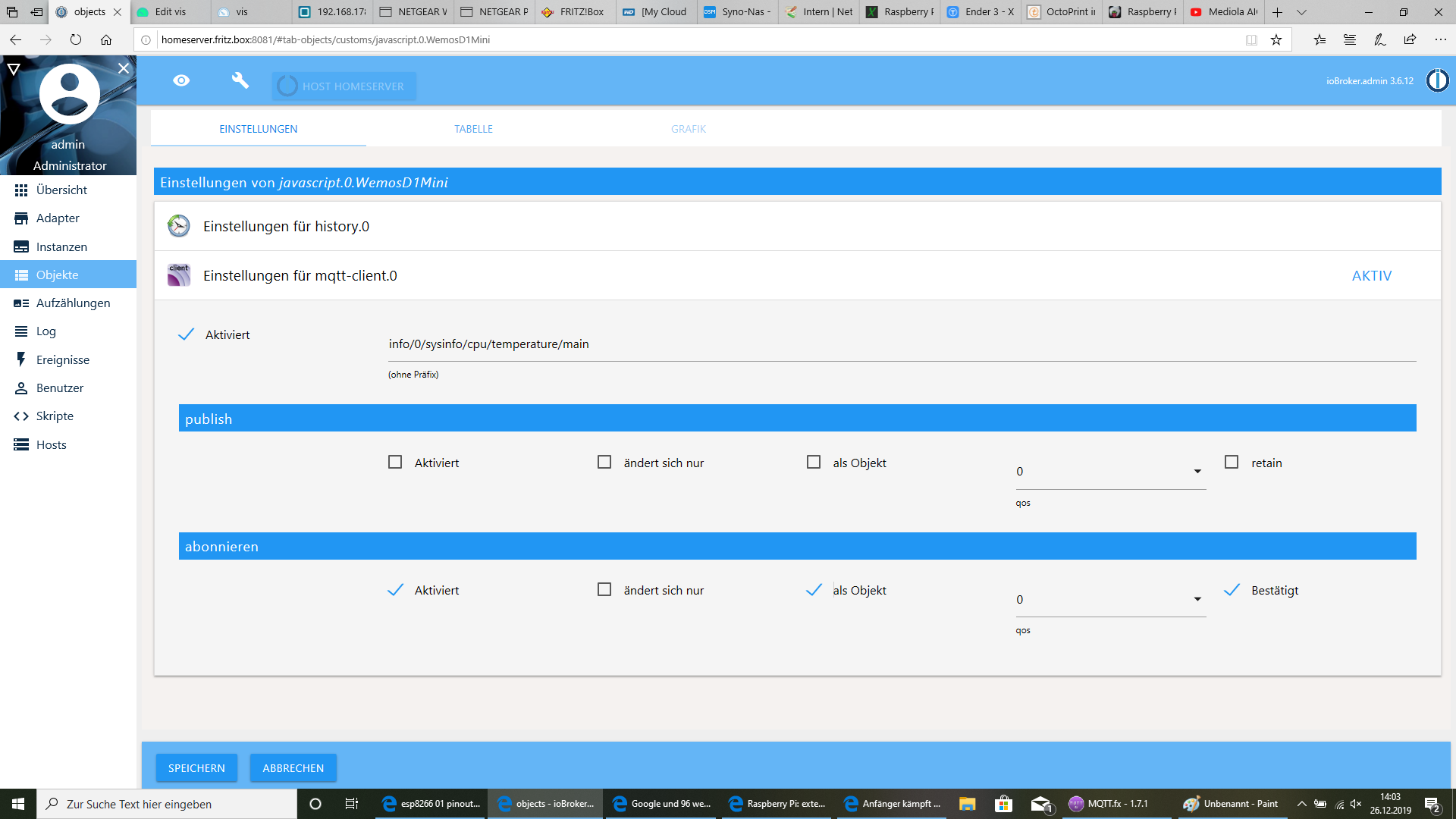The width and height of the screenshot is (1456, 819).
Task: Click the MQTT topic input field
Action: tap(901, 344)
